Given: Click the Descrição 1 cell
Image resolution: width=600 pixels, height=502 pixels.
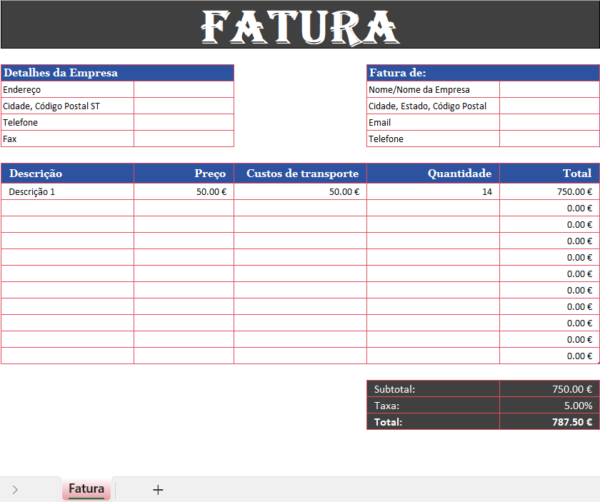Looking at the screenshot, I should (68, 192).
